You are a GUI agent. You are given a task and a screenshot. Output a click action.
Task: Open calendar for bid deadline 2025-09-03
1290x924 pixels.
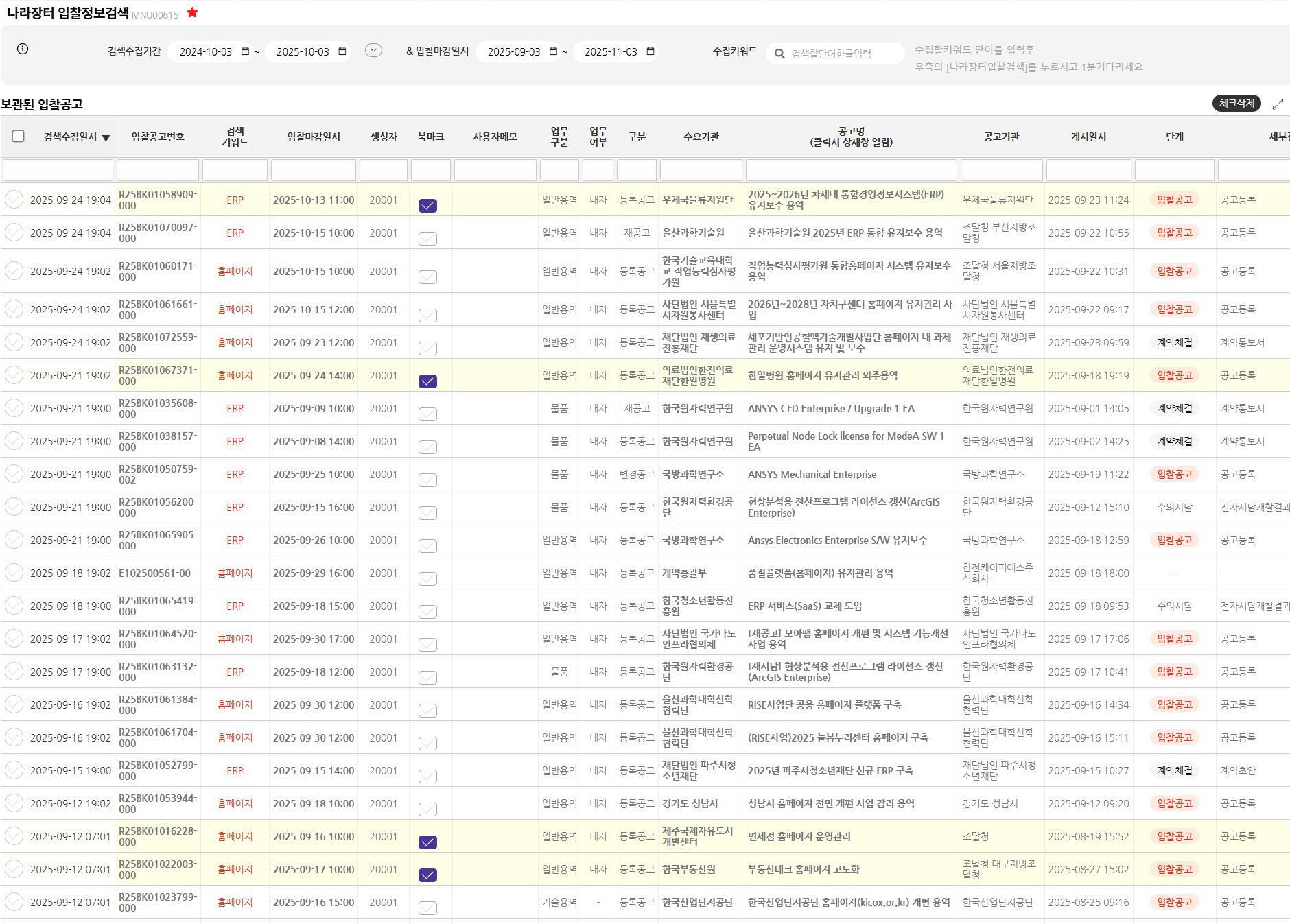click(553, 51)
